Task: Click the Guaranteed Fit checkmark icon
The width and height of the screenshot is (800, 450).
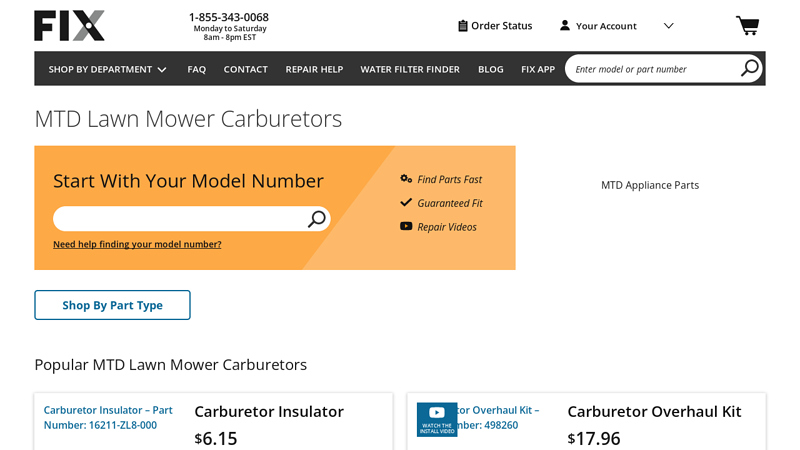Action: coord(406,203)
